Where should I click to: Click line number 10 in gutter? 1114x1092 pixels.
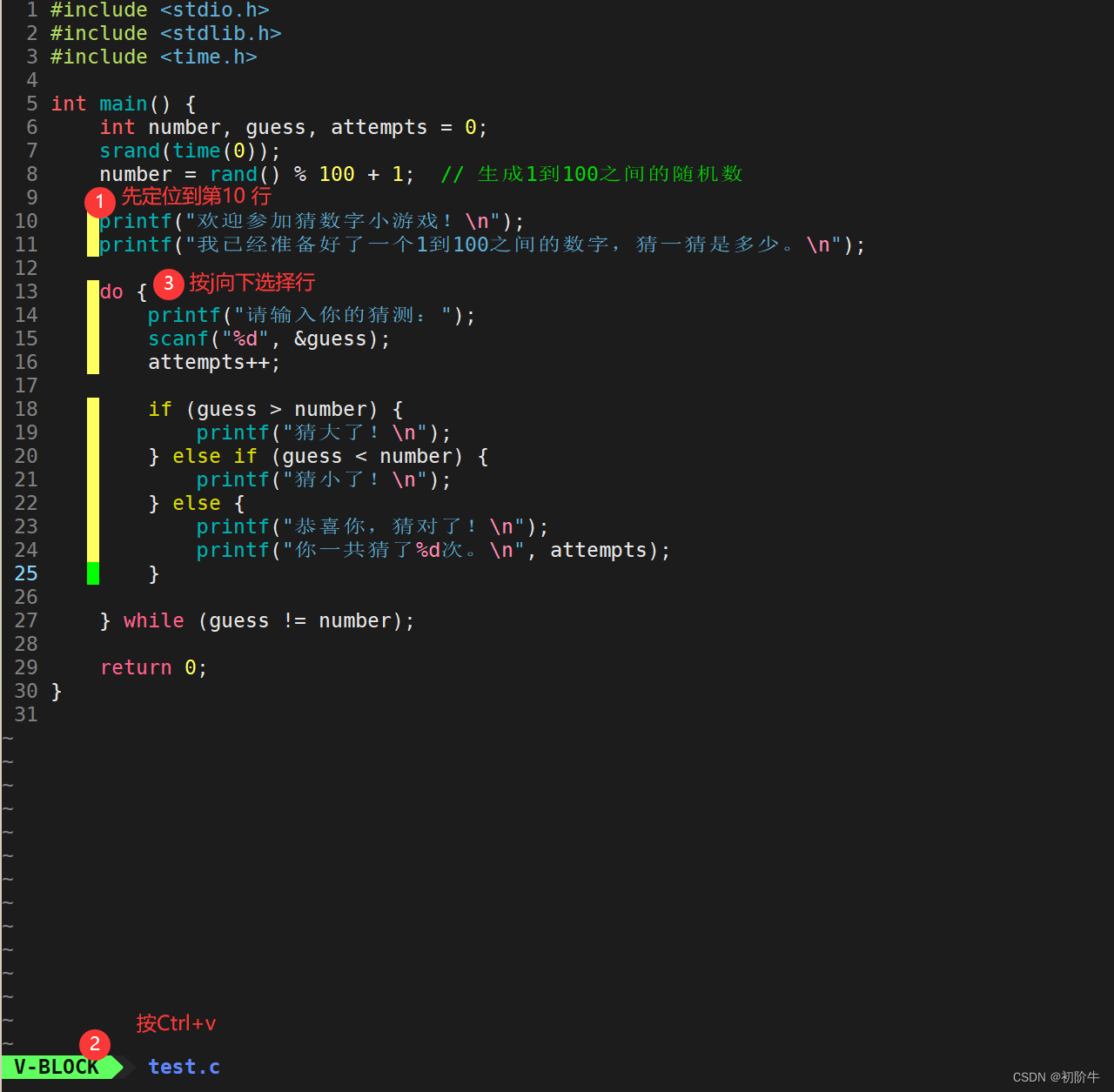[x=26, y=221]
